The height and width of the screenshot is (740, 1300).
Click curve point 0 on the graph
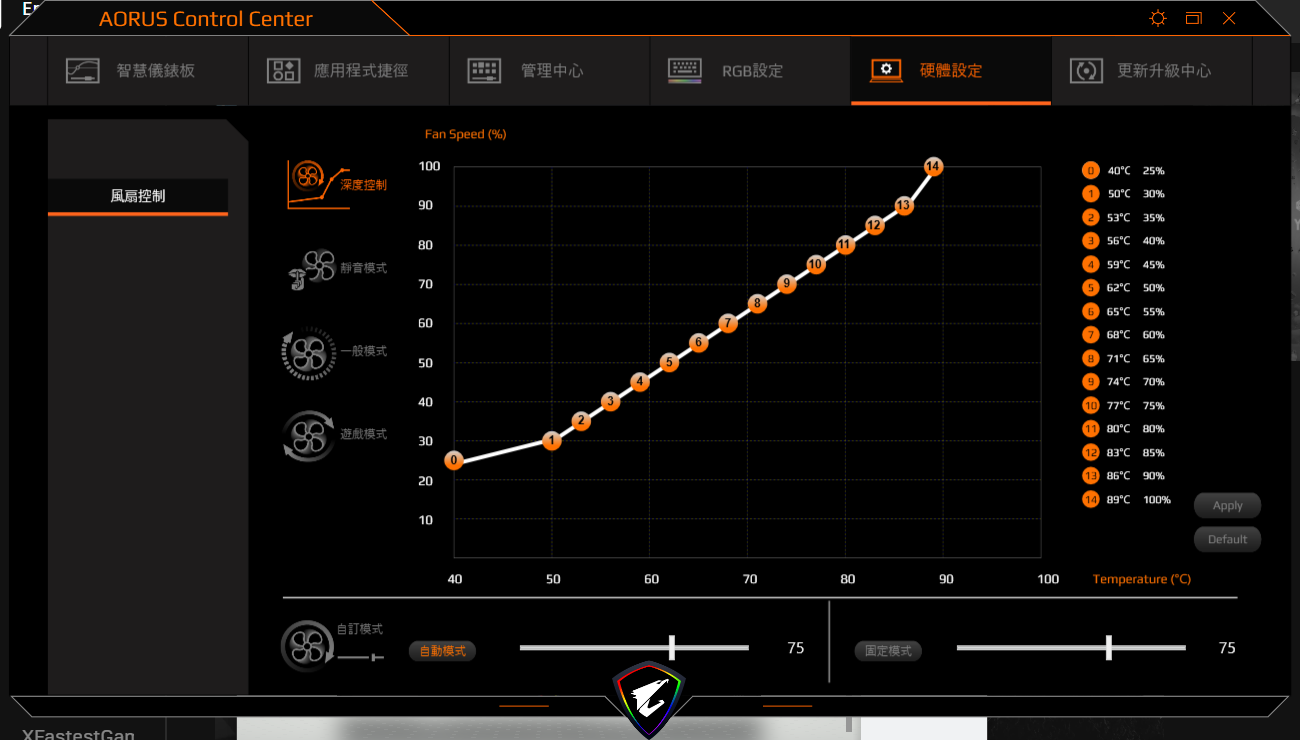(x=454, y=460)
